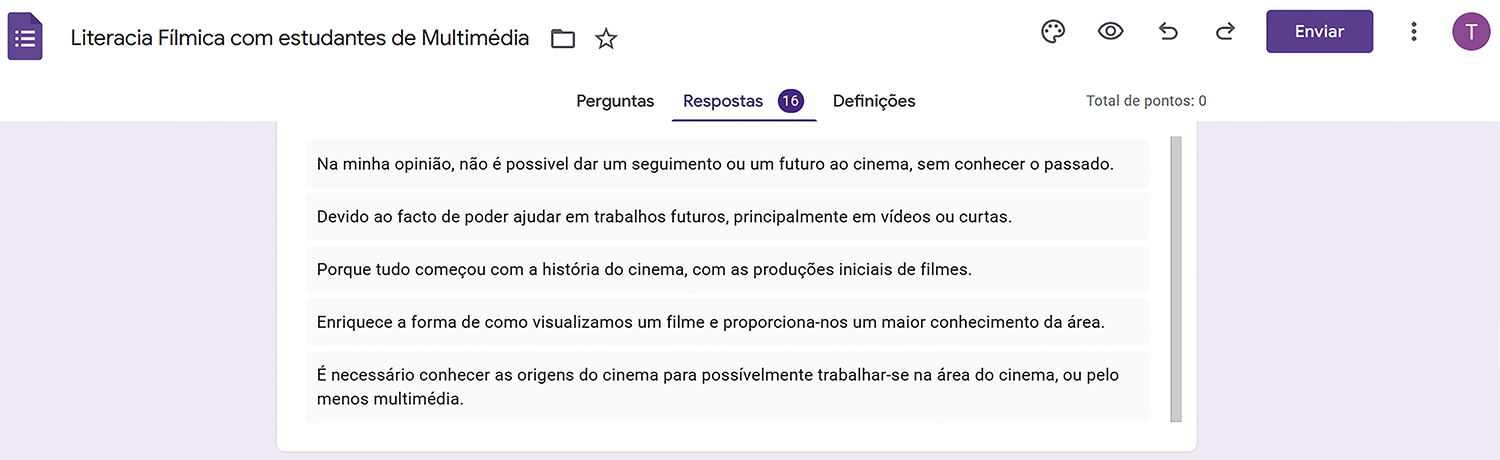
Task: Open the Definições tab
Action: (x=874, y=101)
